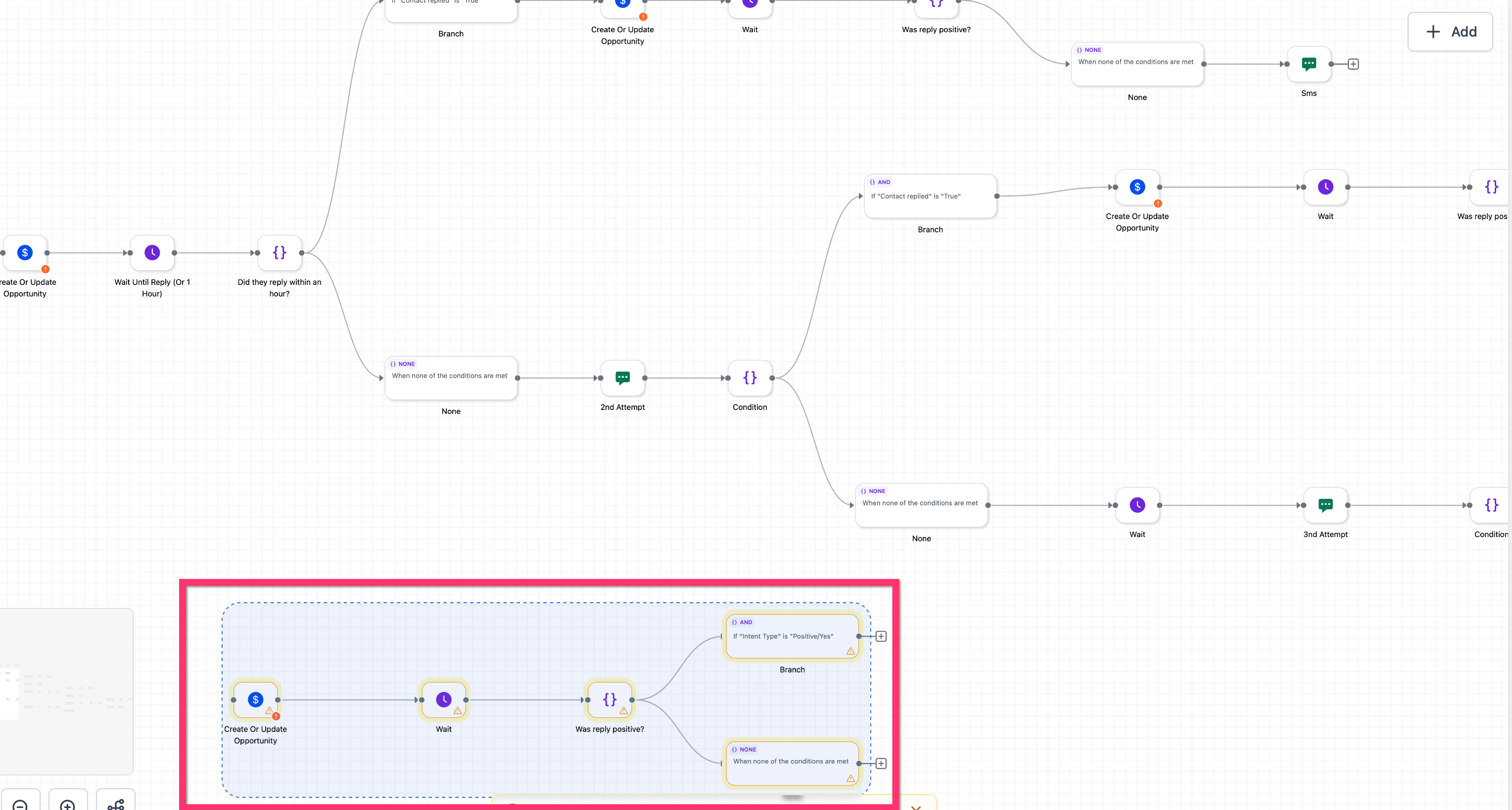Open the 3nd Attempt message node
This screenshot has height=810, width=1512.
pos(1325,505)
